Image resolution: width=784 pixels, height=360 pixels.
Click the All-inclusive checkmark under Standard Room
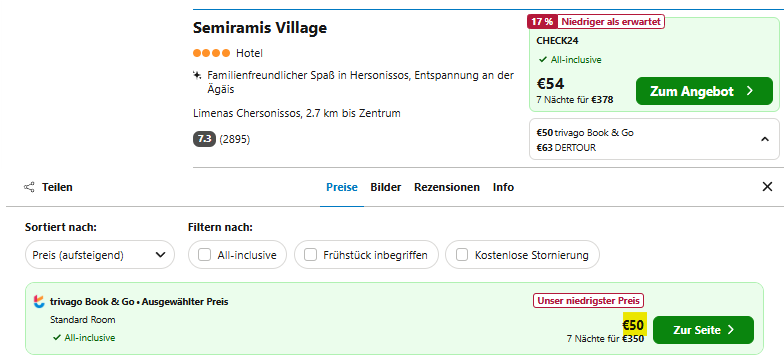tap(57, 338)
